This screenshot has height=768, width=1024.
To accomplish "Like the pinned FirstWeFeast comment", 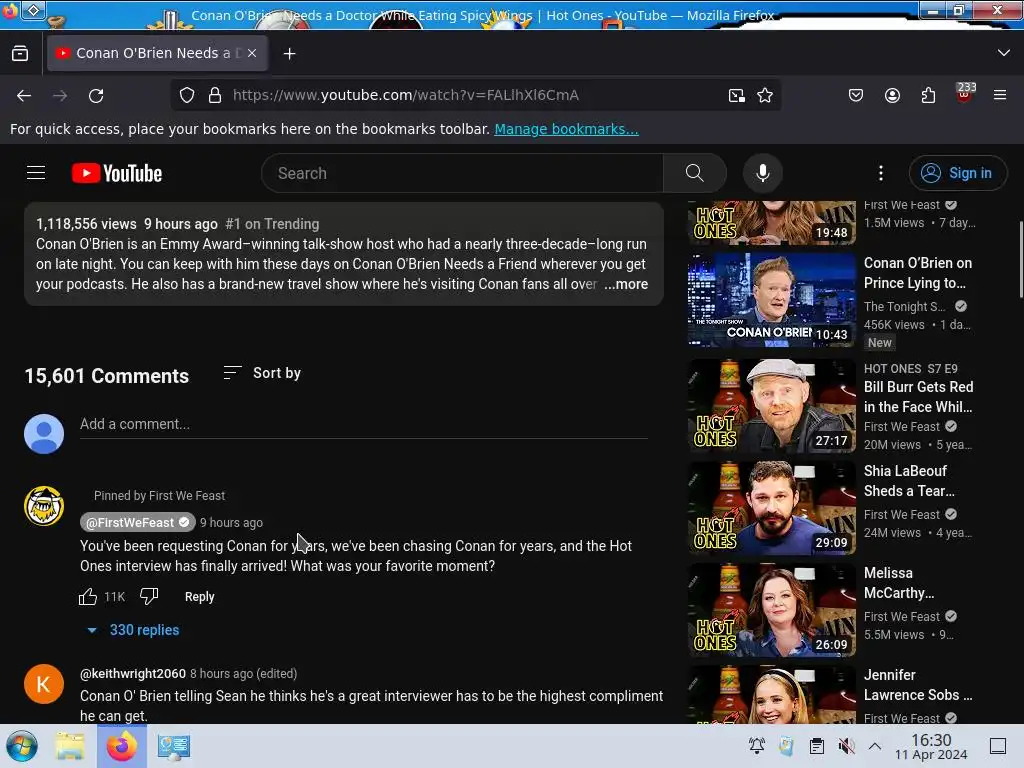I will click(x=88, y=596).
